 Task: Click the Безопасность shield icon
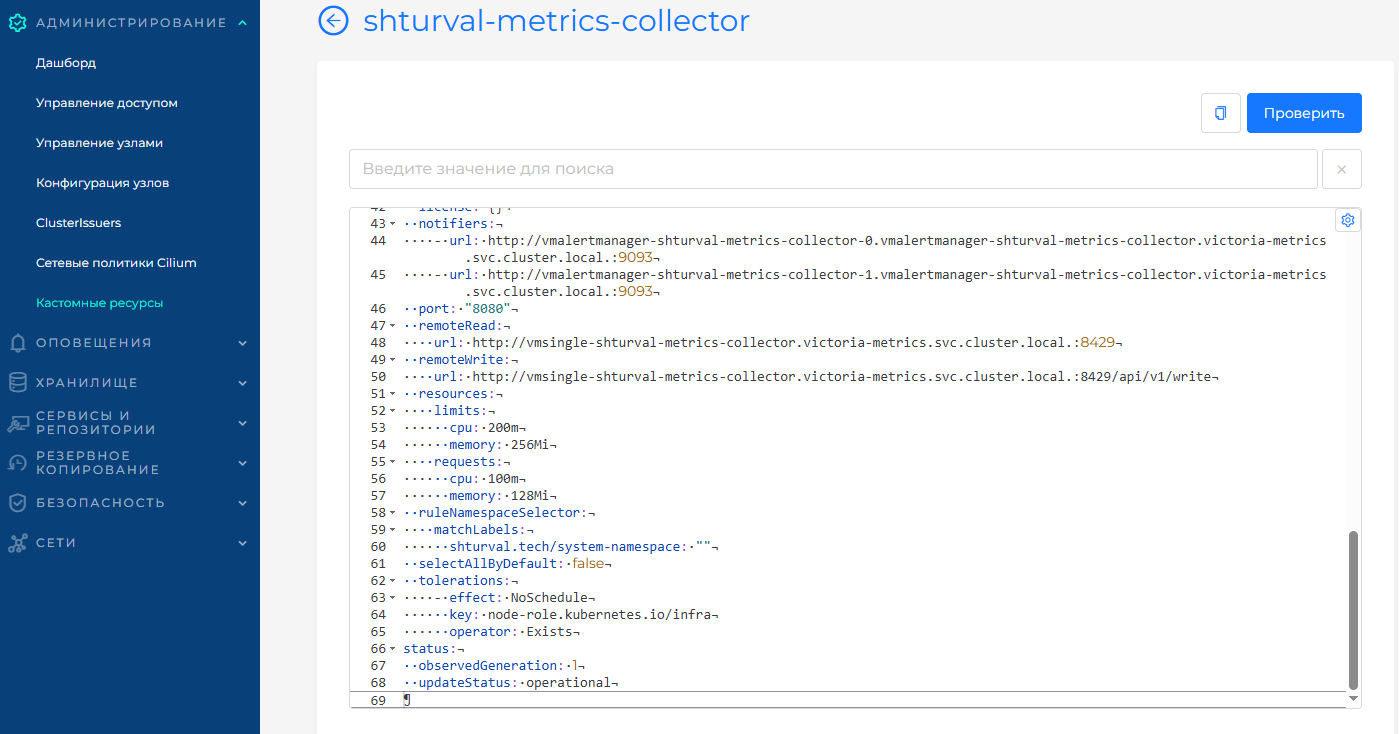[17, 503]
